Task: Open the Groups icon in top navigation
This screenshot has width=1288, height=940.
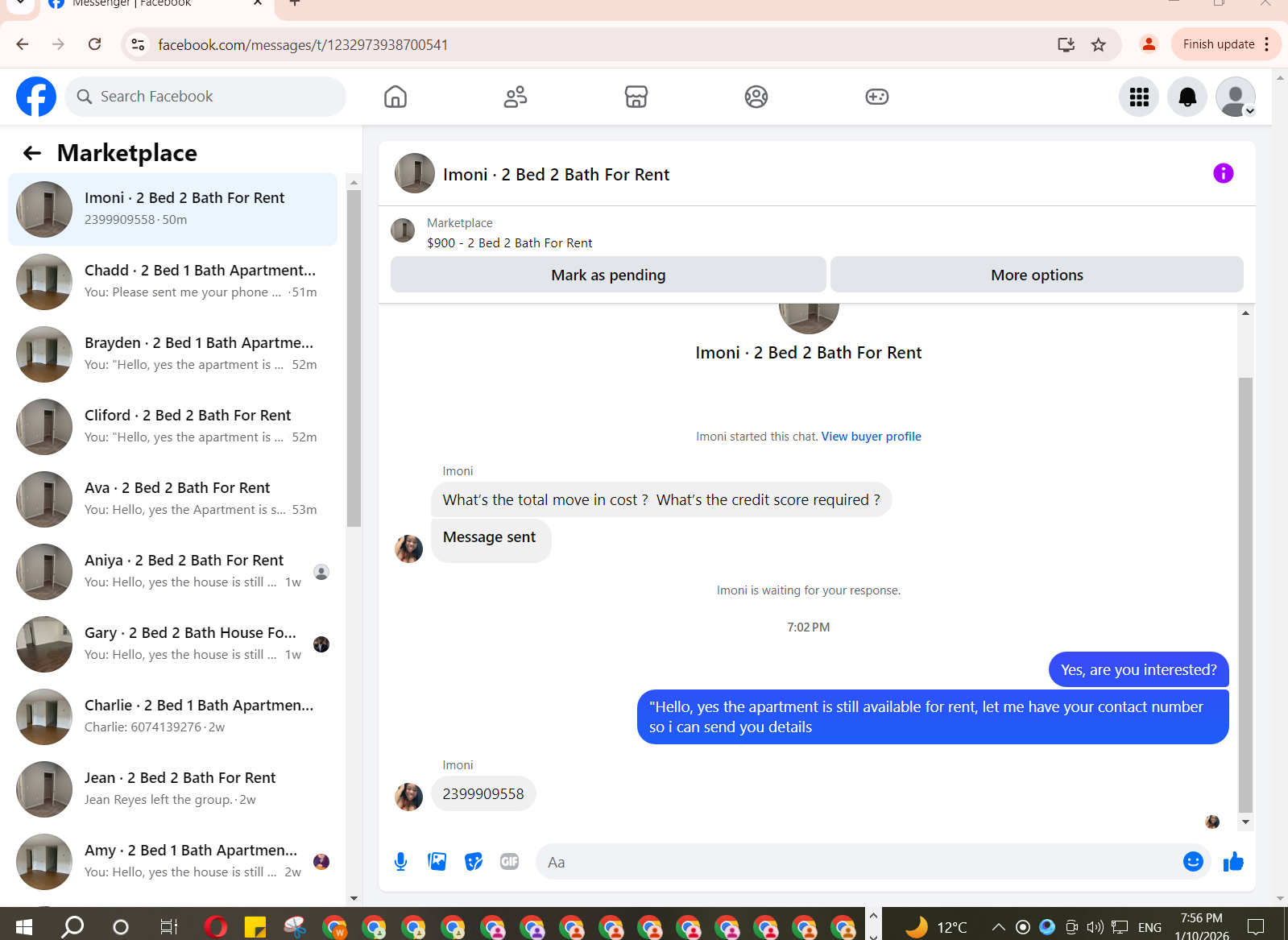Action: point(756,97)
